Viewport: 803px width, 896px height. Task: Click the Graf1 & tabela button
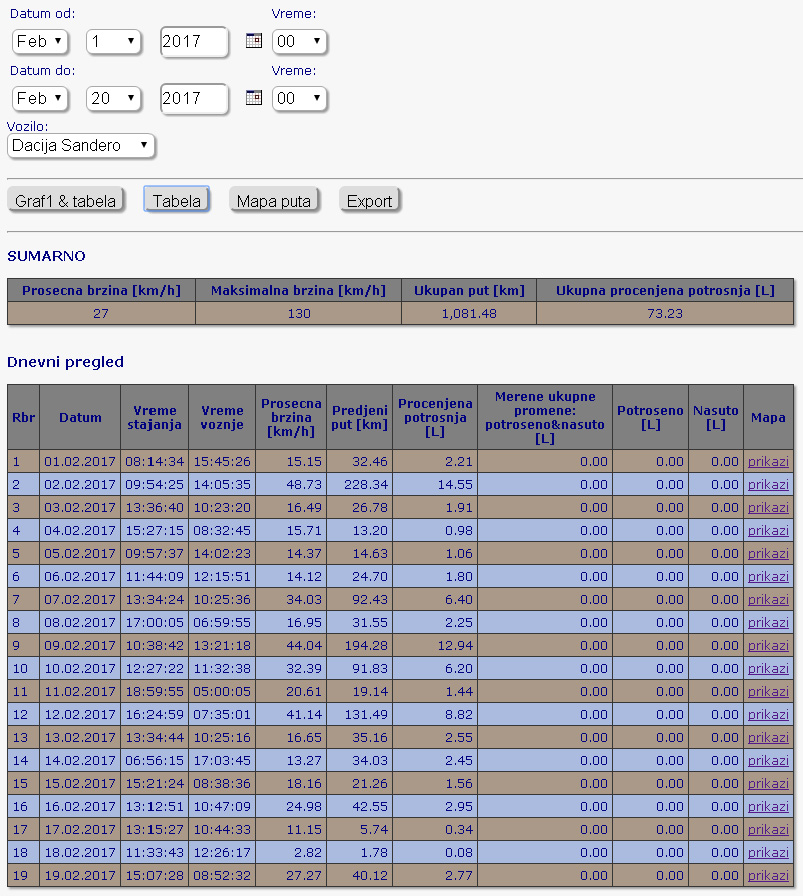66,201
